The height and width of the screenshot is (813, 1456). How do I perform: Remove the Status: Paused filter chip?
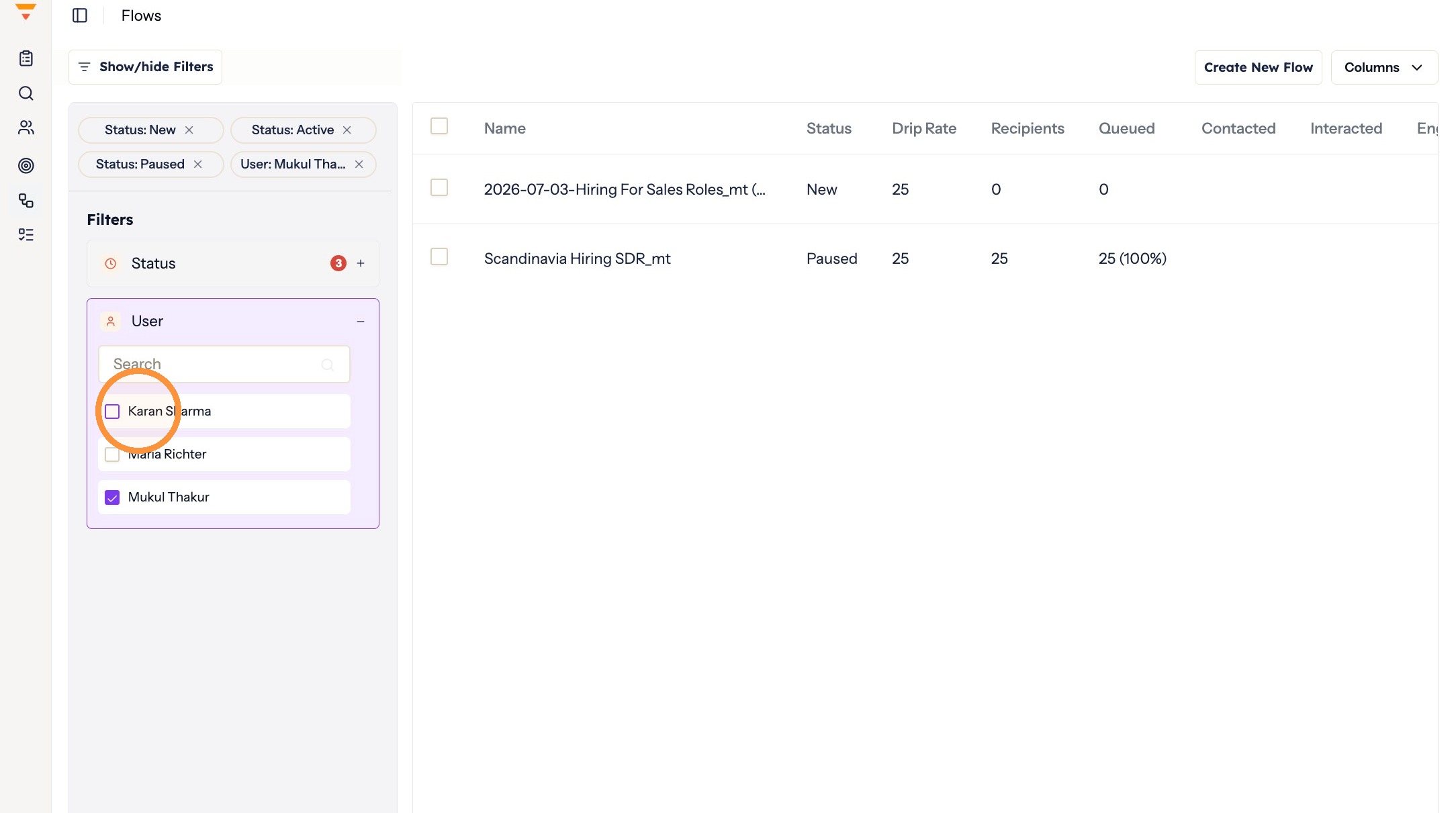pyautogui.click(x=198, y=164)
